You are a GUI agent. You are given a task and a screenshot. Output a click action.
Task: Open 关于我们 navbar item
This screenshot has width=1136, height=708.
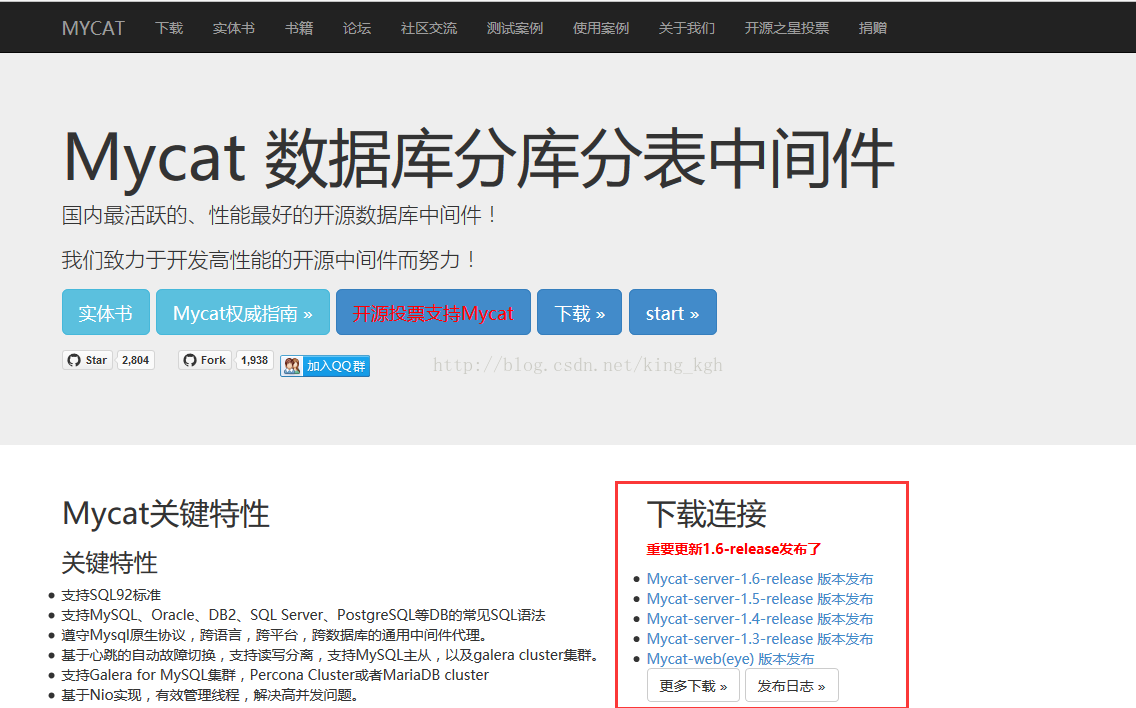pyautogui.click(x=687, y=28)
